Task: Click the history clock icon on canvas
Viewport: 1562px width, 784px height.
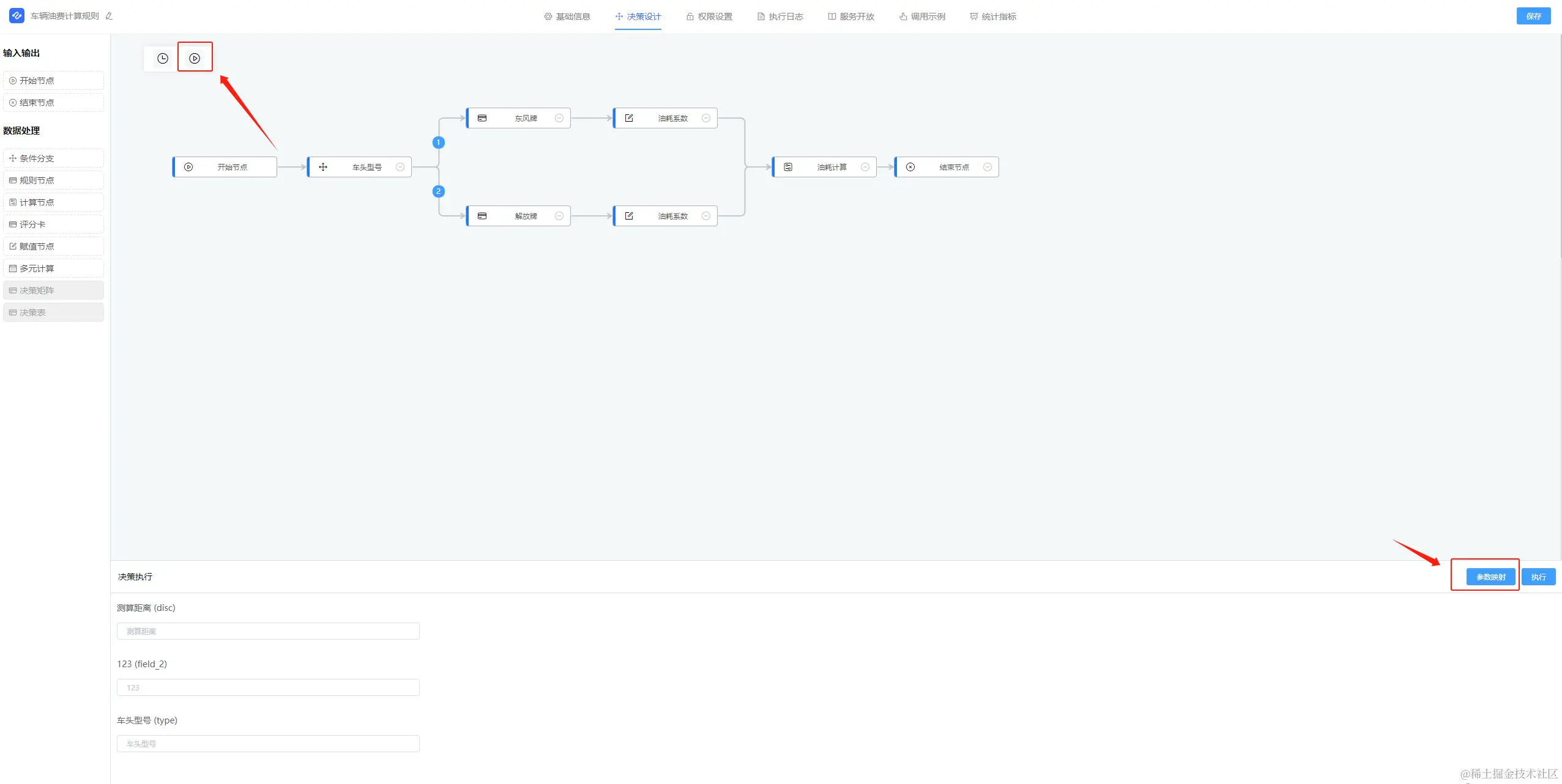Action: tap(163, 59)
